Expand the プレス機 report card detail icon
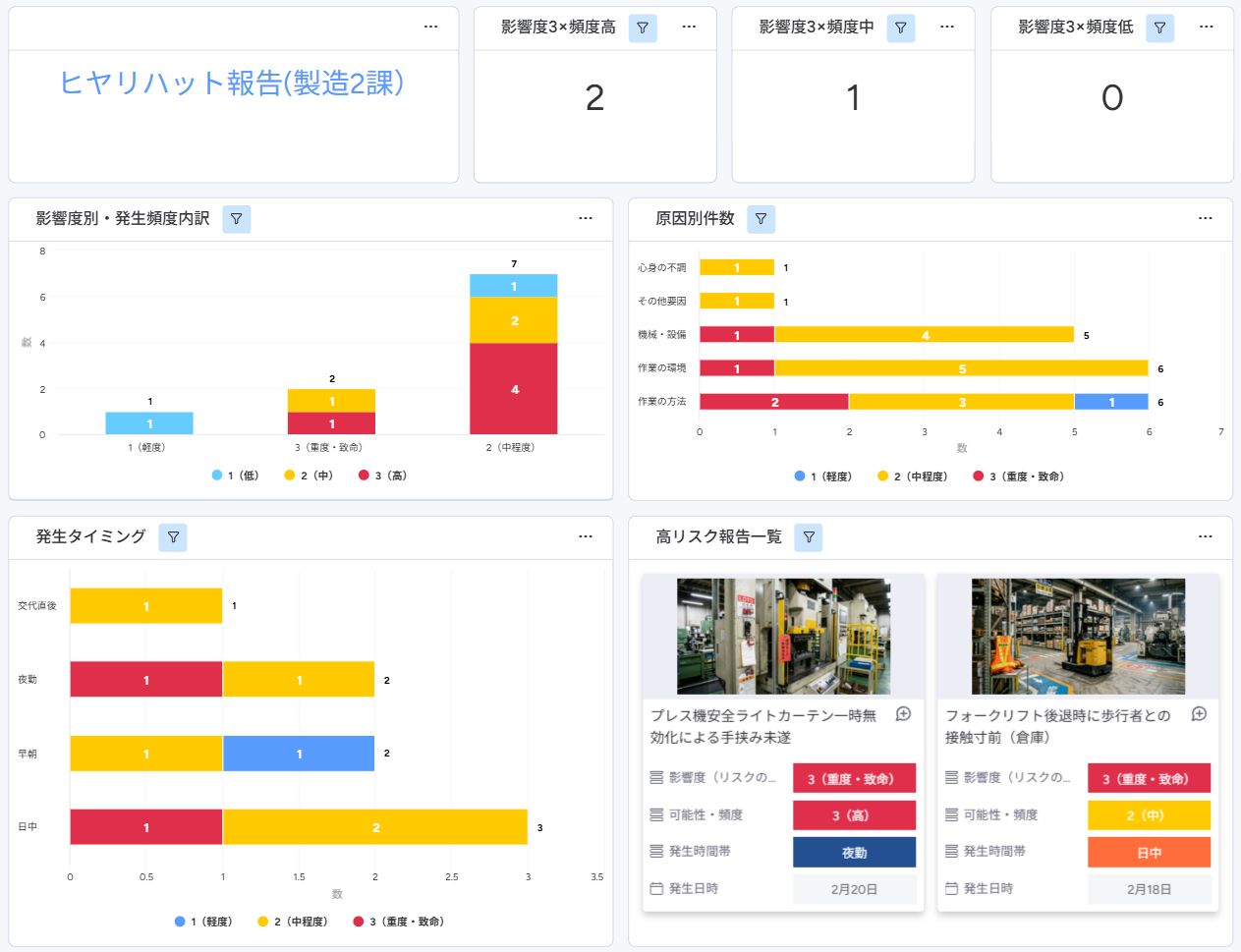Screen dimensions: 1241x952 pos(904,714)
